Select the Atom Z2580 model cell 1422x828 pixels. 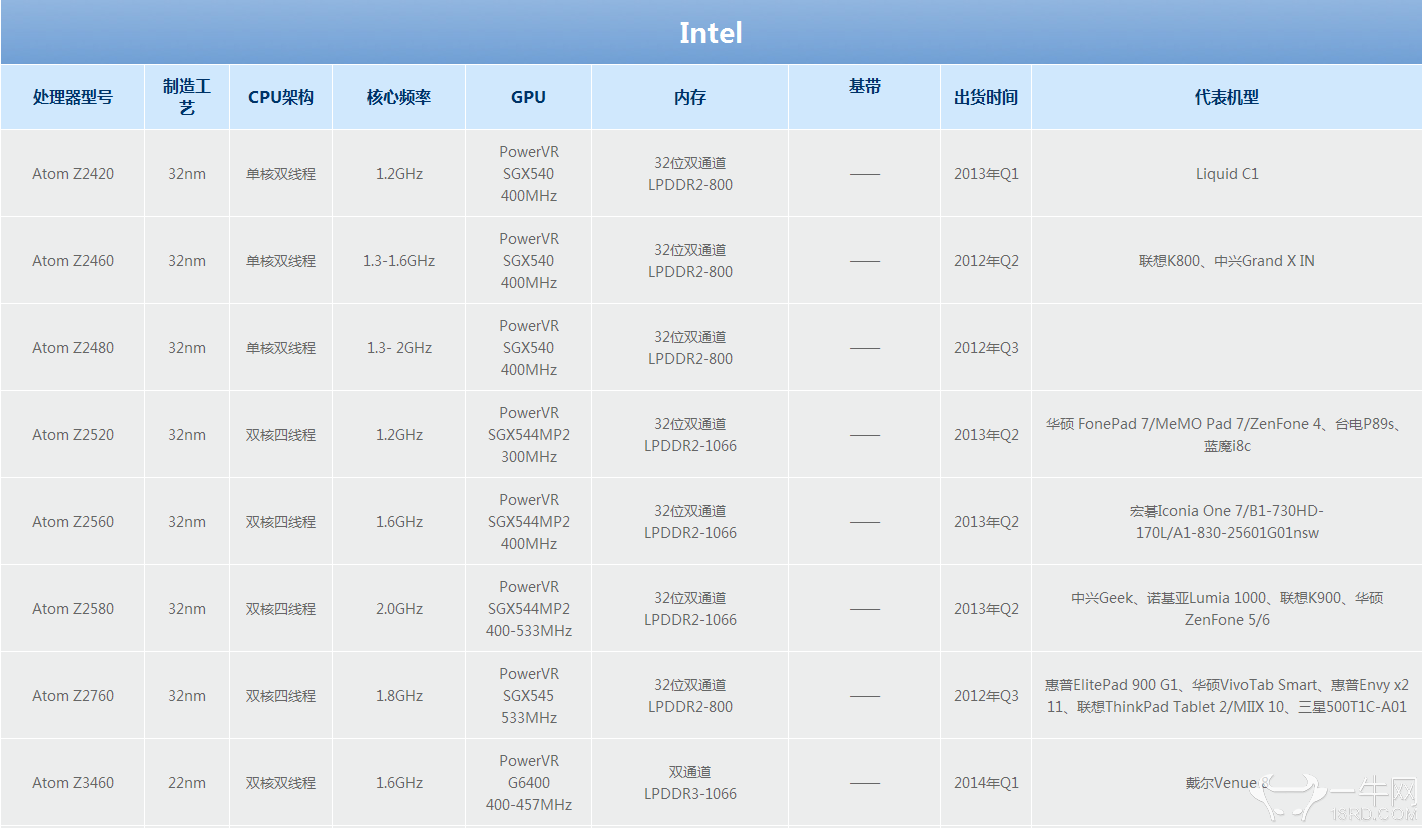coord(73,609)
